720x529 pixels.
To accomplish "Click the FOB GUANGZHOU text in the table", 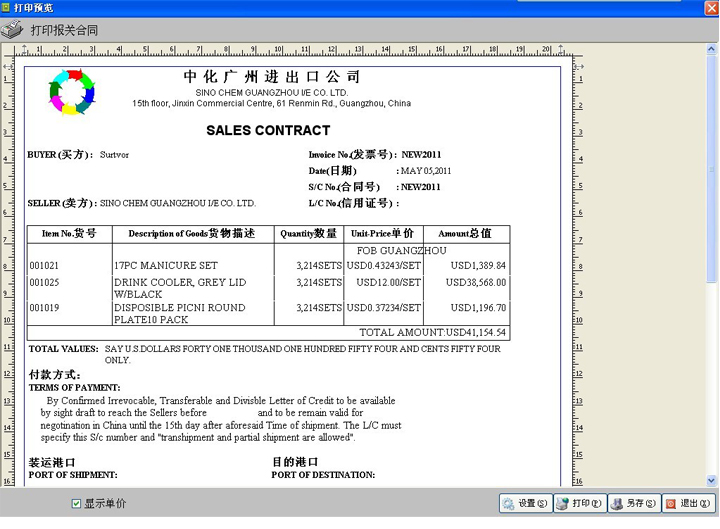I will click(401, 251).
